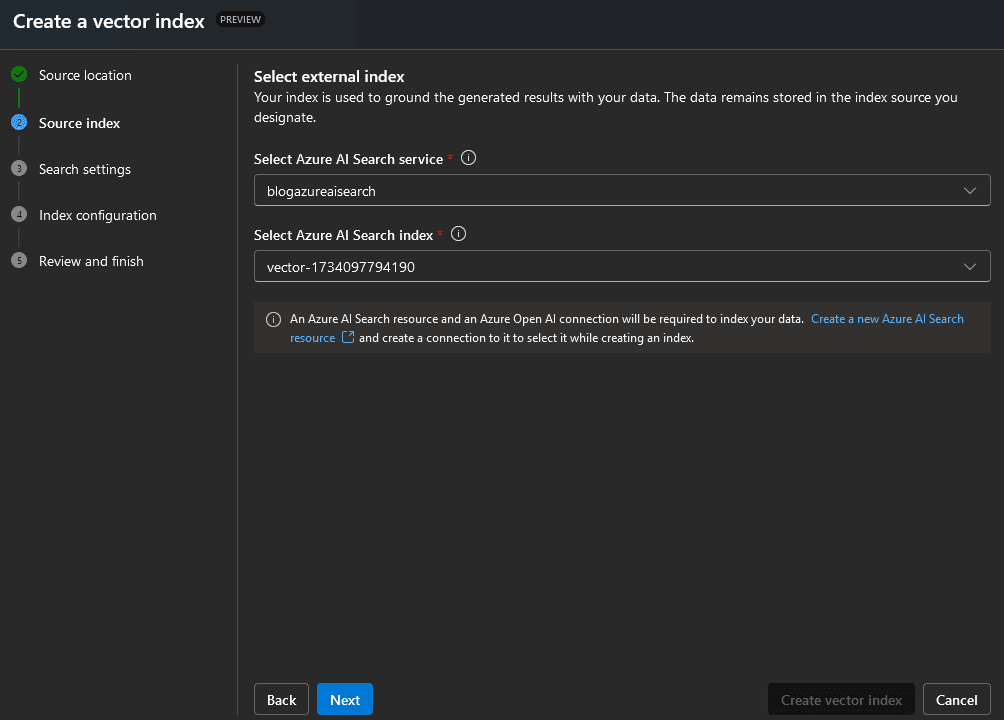
Task: Click the disabled Create vector index button
Action: (x=841, y=699)
